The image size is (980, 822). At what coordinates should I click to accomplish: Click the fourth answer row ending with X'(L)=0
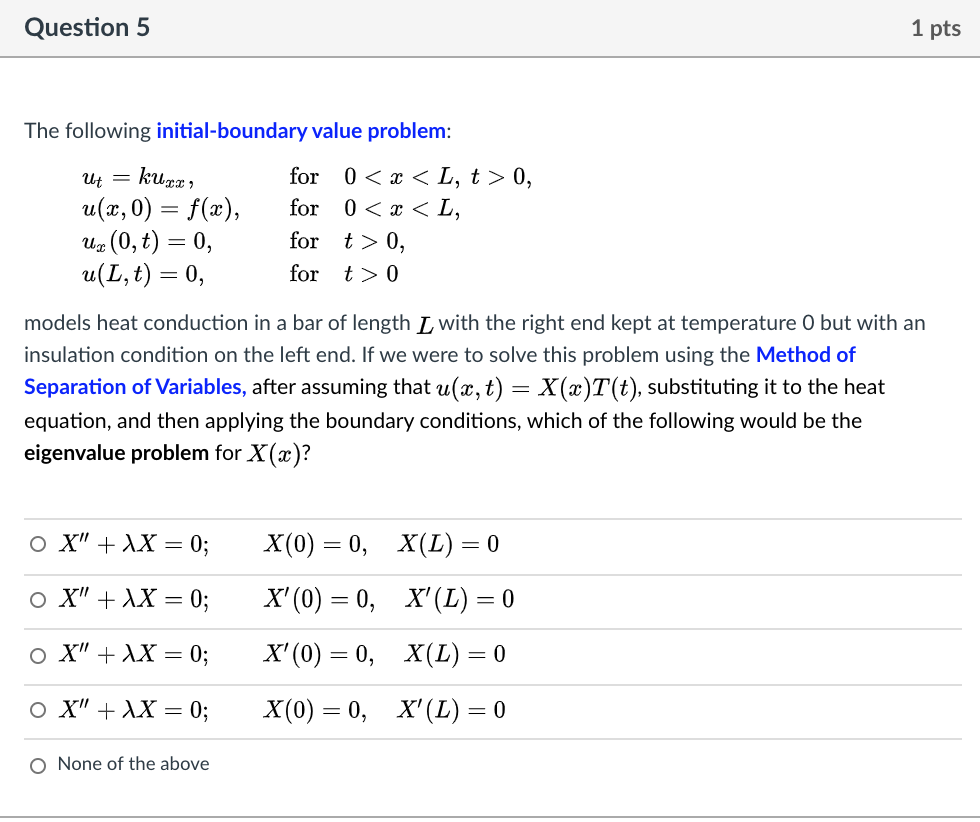[x=290, y=709]
